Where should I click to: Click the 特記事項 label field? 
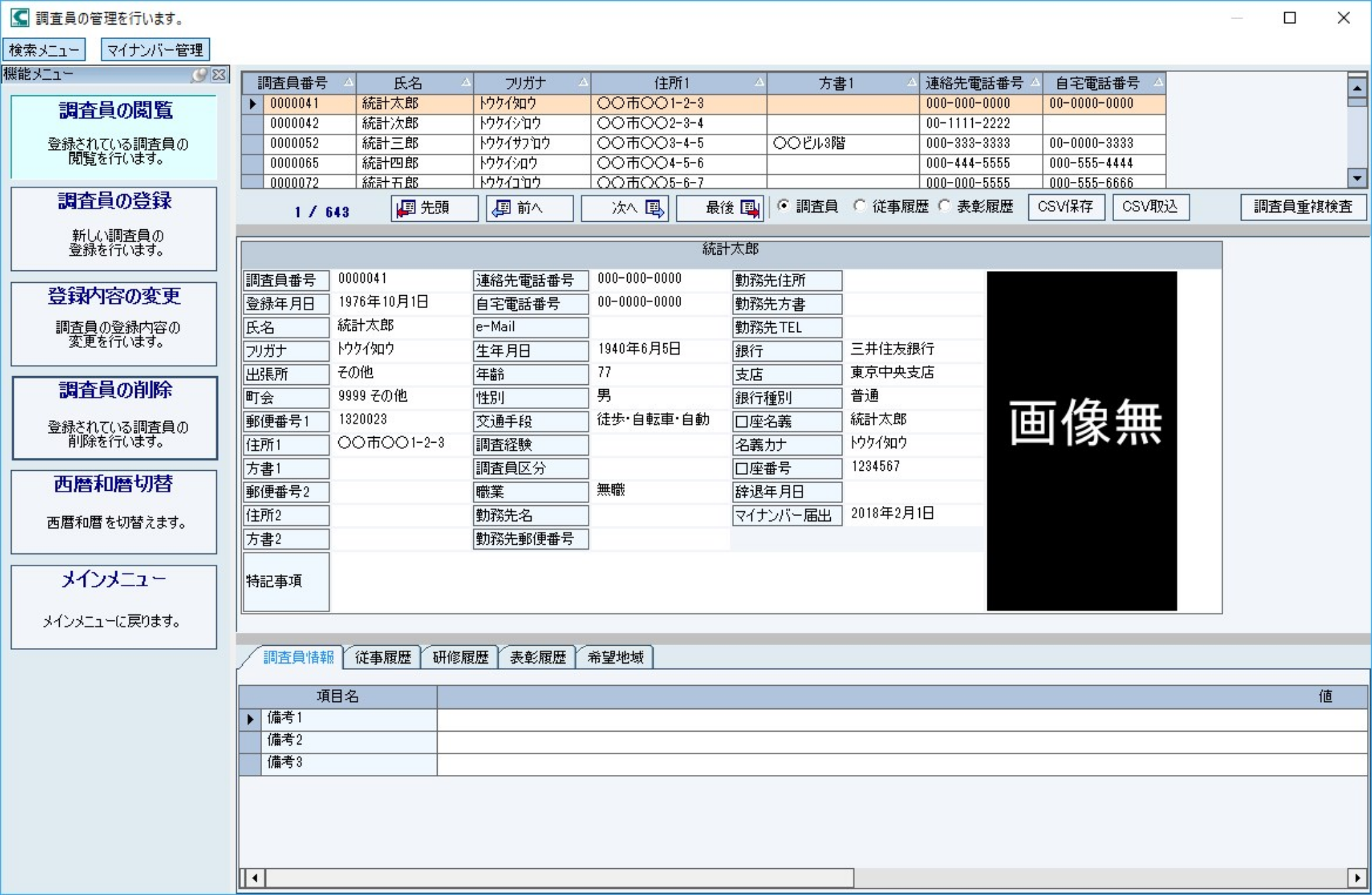click(286, 581)
